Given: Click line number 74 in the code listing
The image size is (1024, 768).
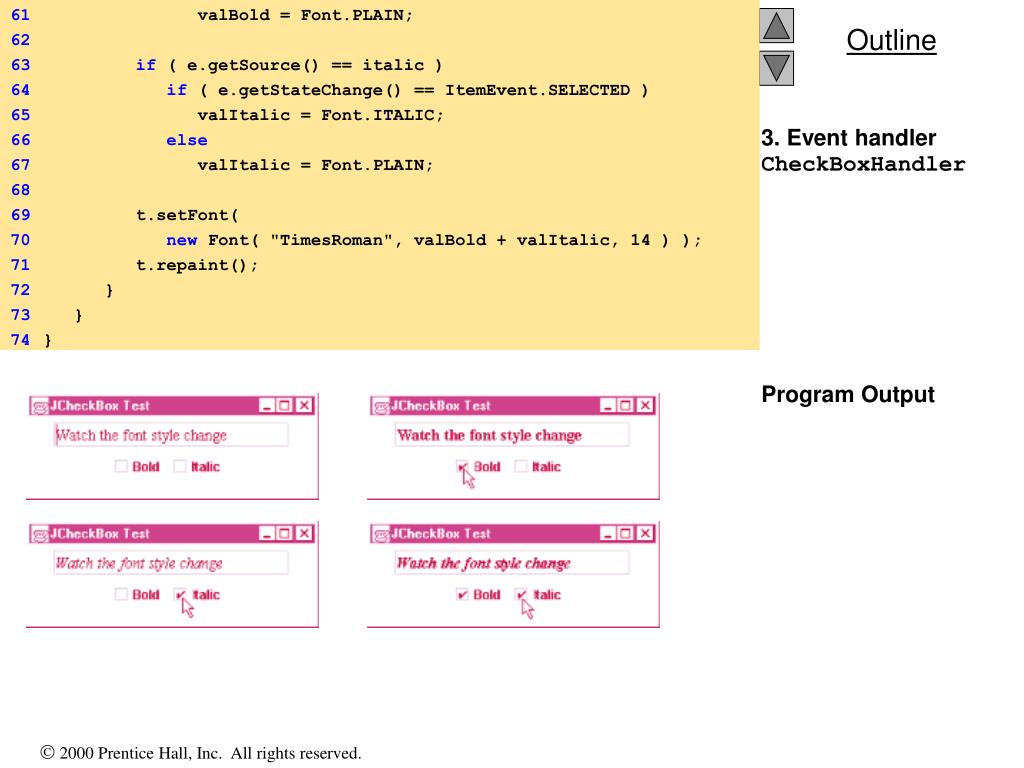Looking at the screenshot, I should [20, 340].
